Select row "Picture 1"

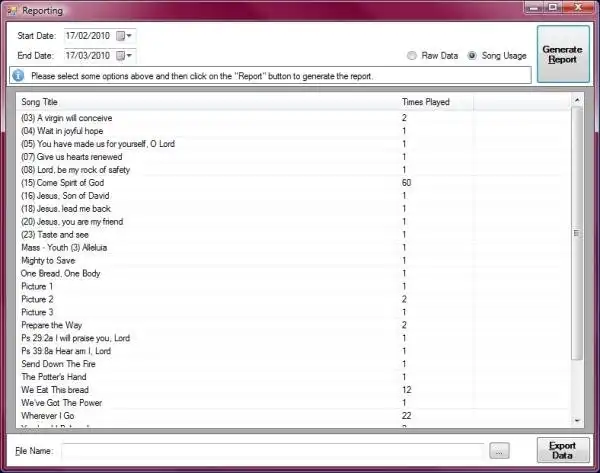(293, 286)
